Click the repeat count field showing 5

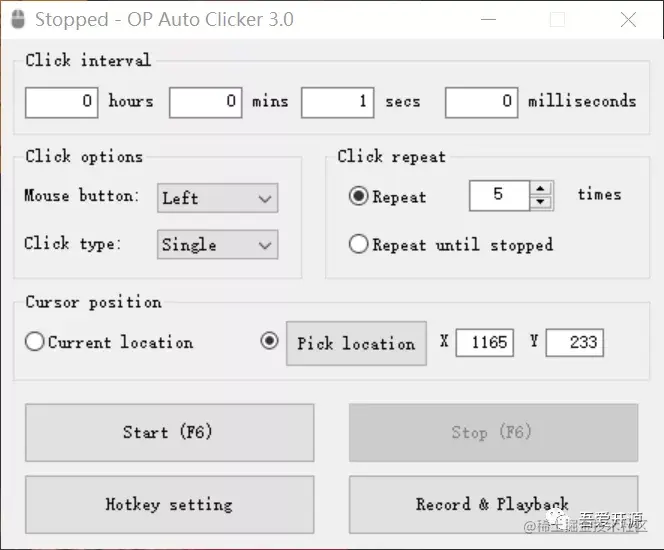tap(499, 195)
